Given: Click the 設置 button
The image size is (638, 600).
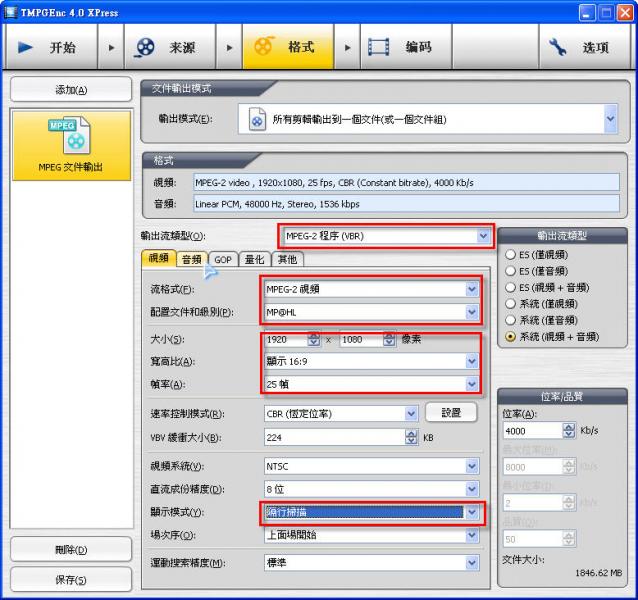Looking at the screenshot, I should 451,412.
